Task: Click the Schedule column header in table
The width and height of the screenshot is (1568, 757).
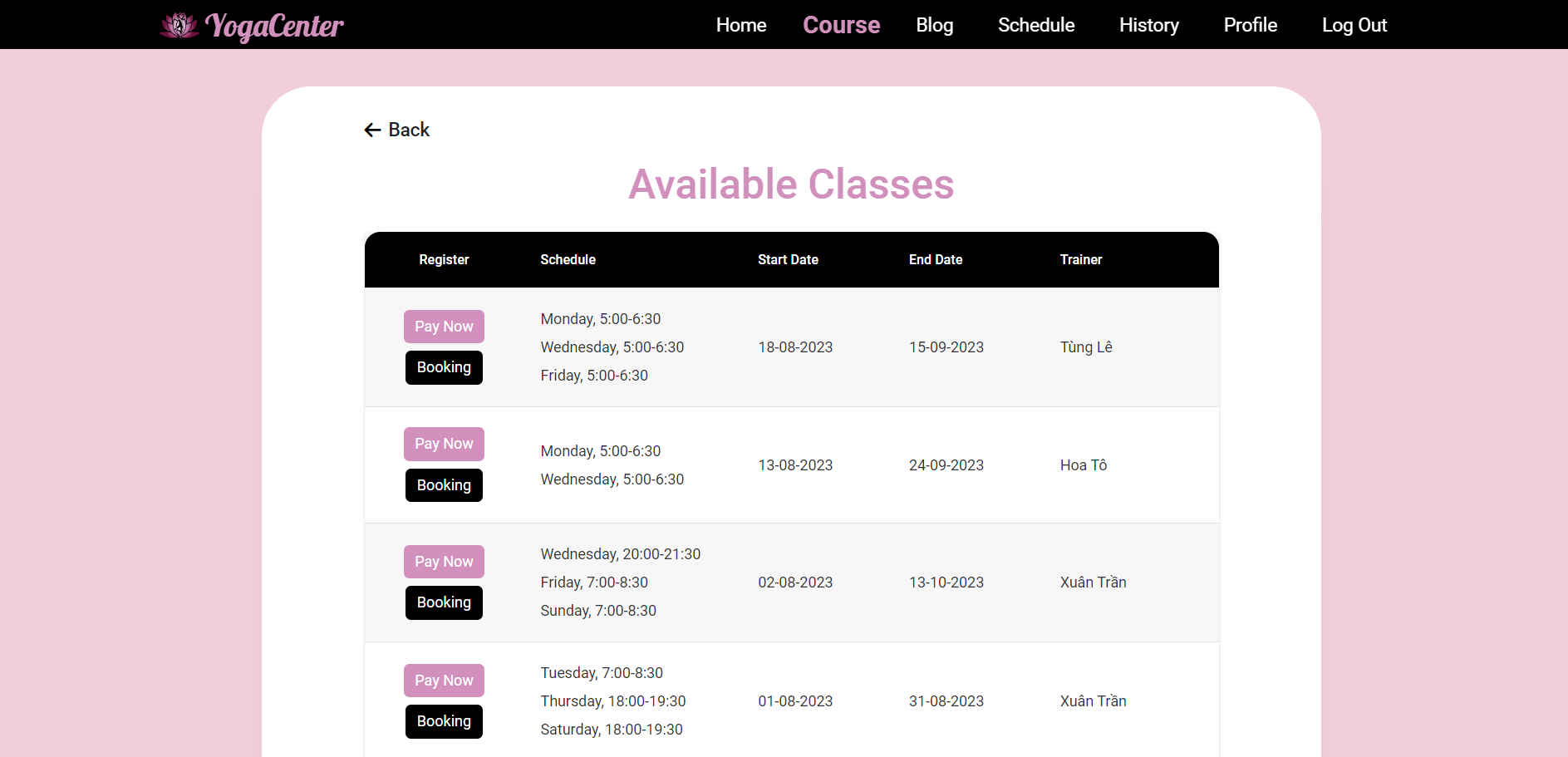Action: [568, 259]
